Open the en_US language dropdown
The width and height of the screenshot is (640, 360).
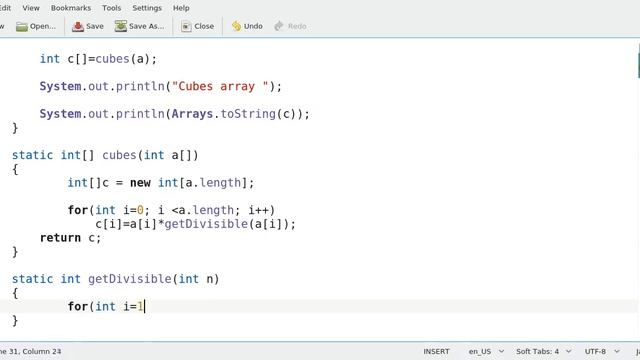pyautogui.click(x=486, y=351)
